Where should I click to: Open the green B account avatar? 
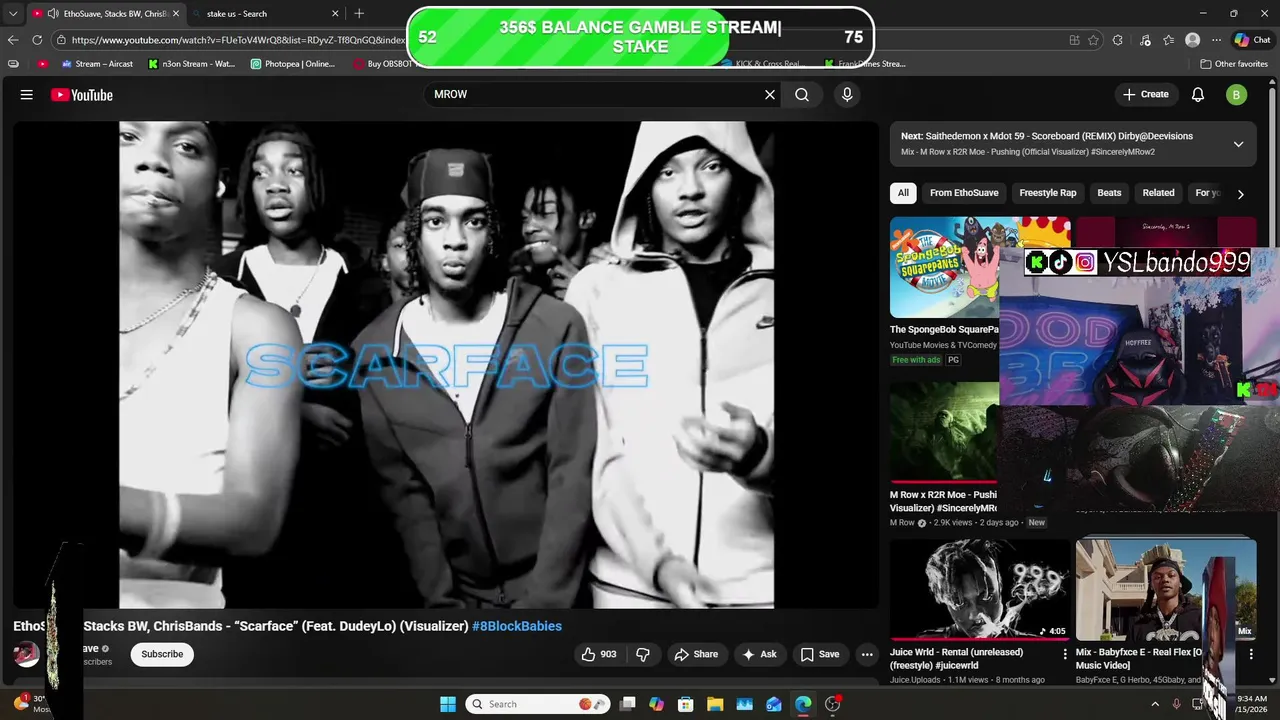[x=1236, y=95]
